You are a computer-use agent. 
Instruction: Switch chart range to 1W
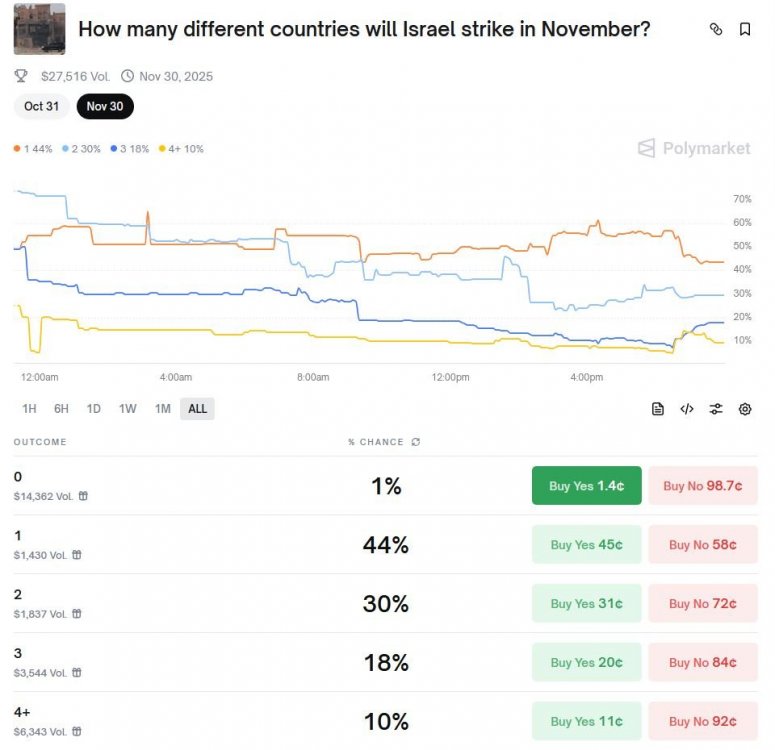coord(128,409)
